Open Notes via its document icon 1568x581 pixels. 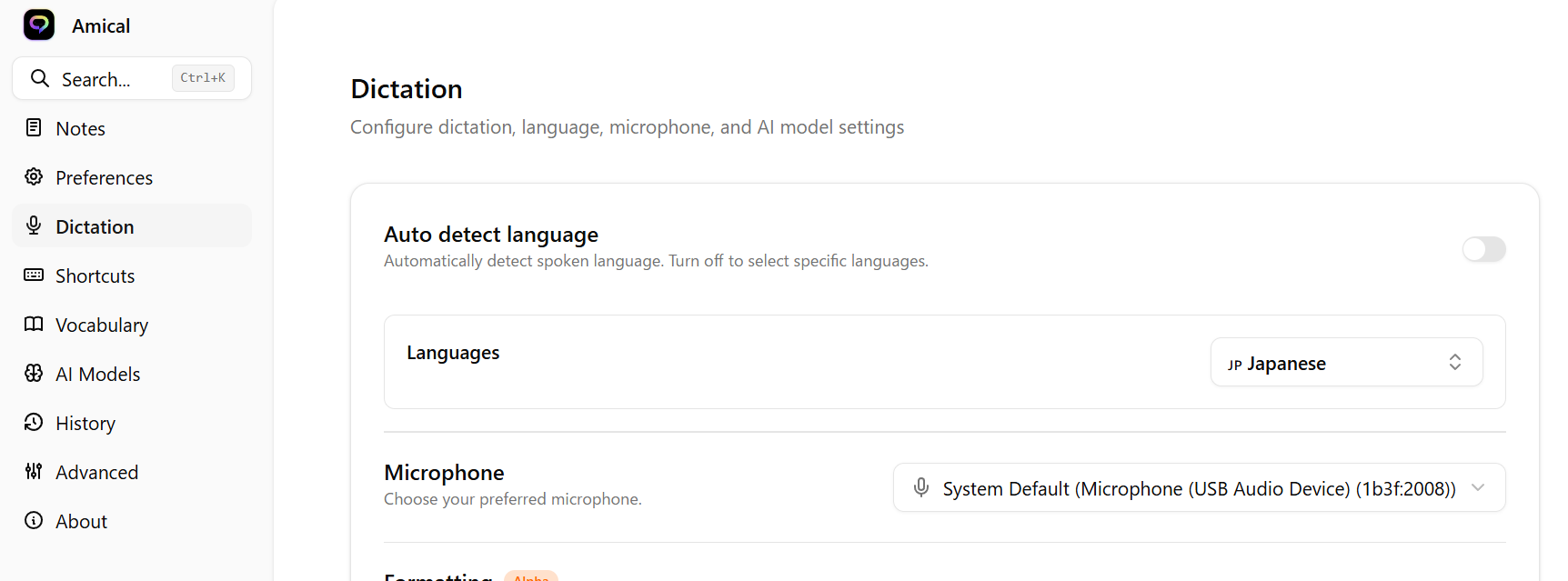click(34, 128)
